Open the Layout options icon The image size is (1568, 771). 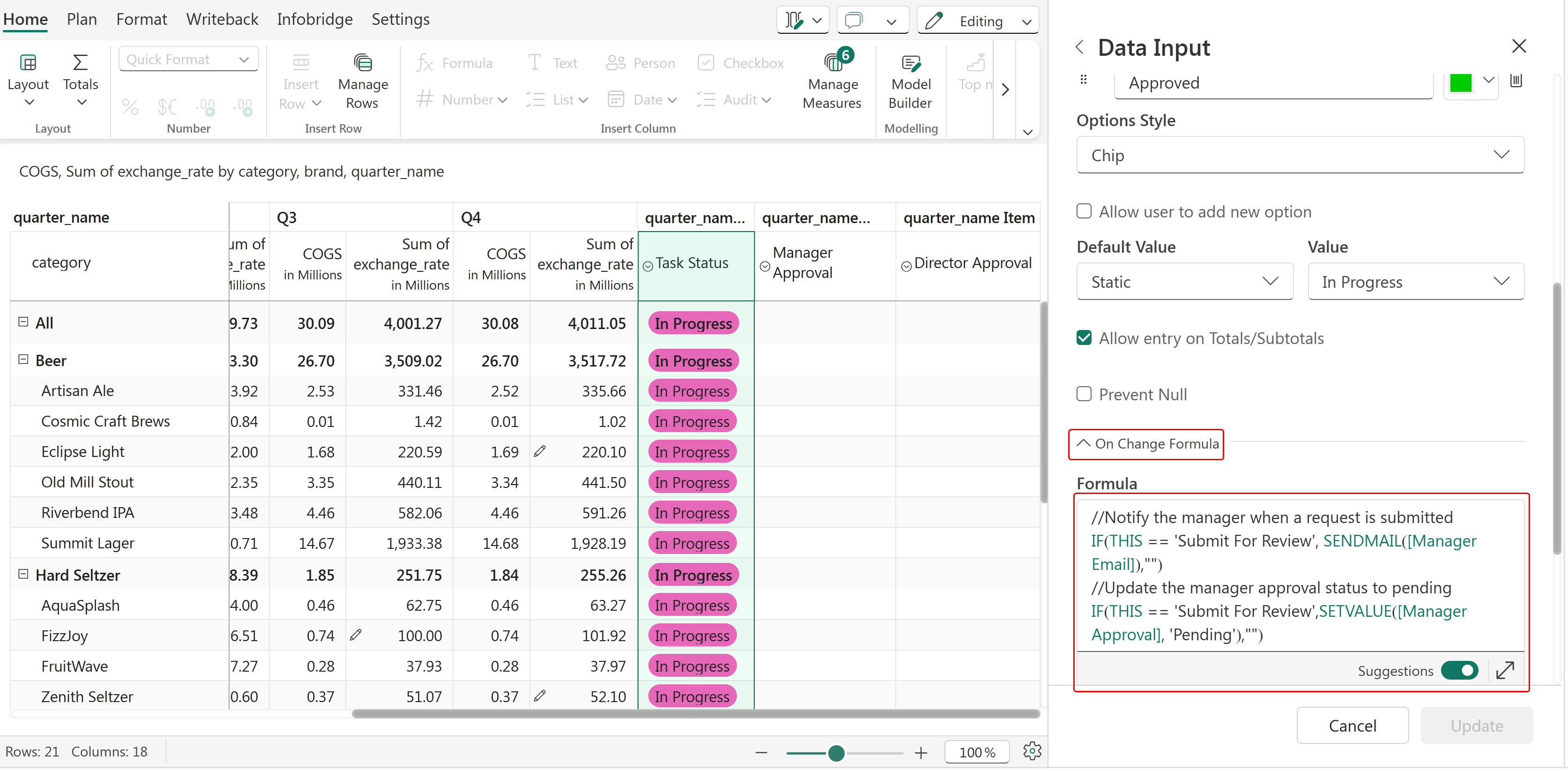[x=28, y=63]
